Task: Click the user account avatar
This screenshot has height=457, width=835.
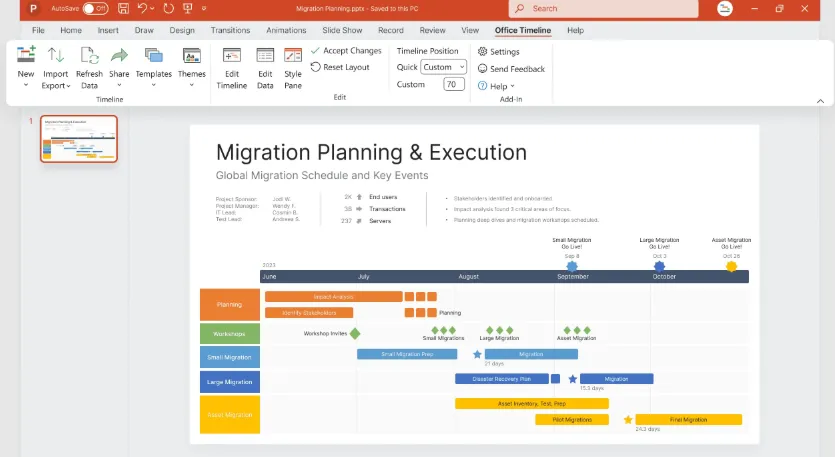Action: point(725,8)
